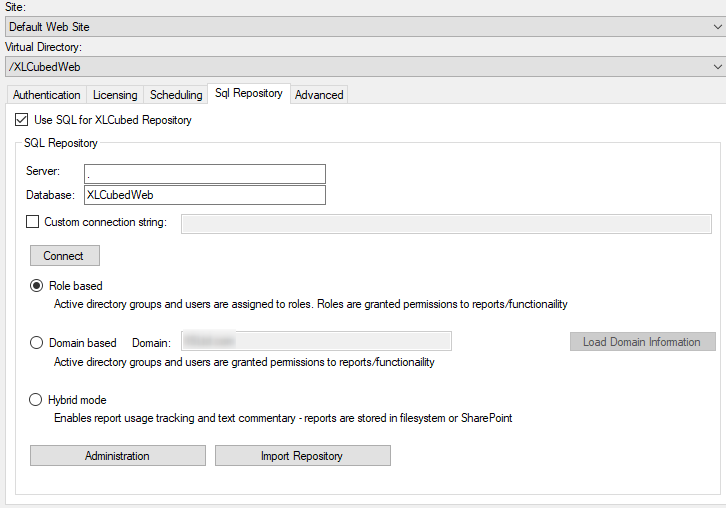Click Load Domain Information button
Screen dimensions: 726x508
point(642,342)
